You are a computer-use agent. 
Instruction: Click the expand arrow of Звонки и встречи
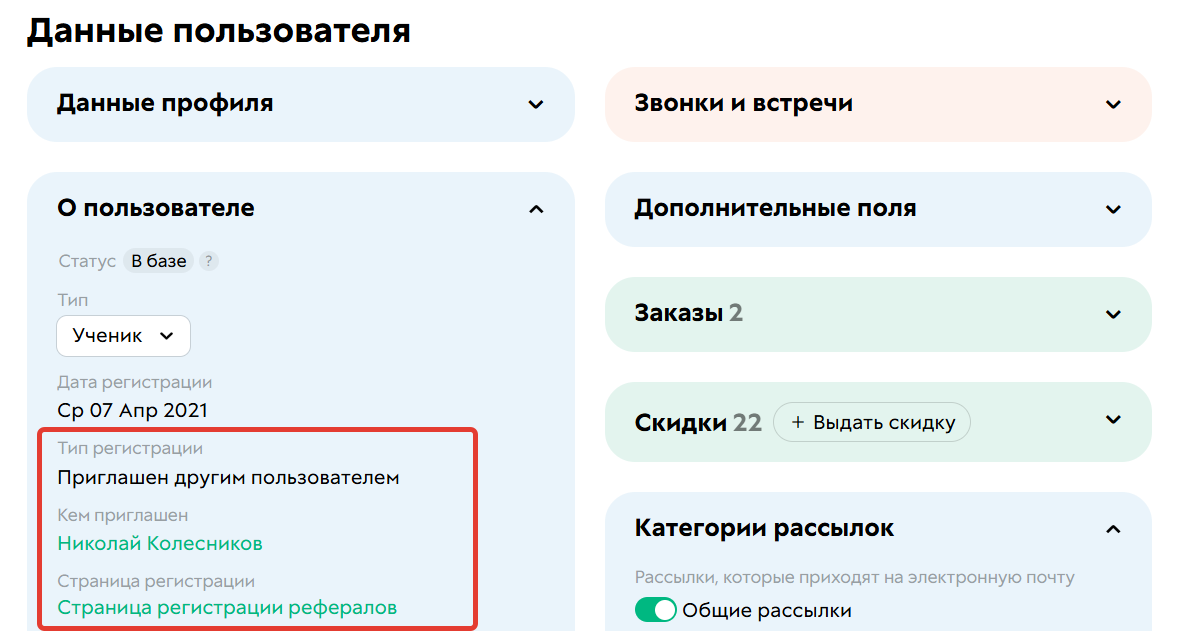tap(1113, 104)
